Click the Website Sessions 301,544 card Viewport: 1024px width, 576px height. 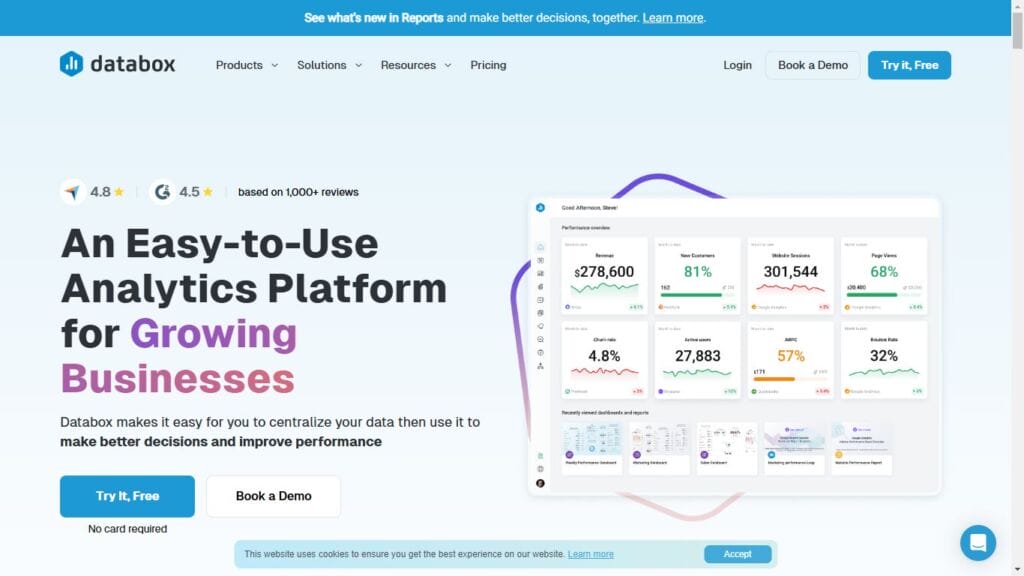tap(791, 276)
